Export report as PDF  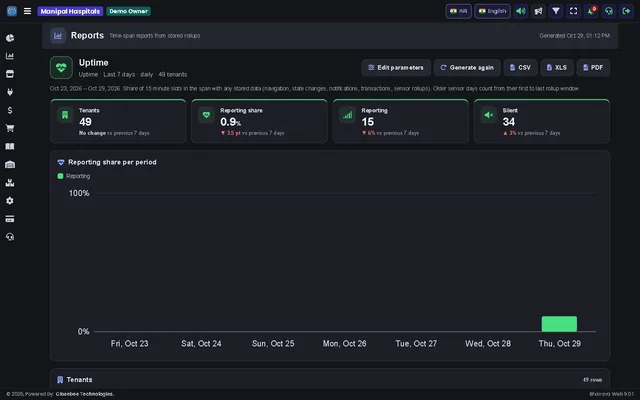(593, 67)
